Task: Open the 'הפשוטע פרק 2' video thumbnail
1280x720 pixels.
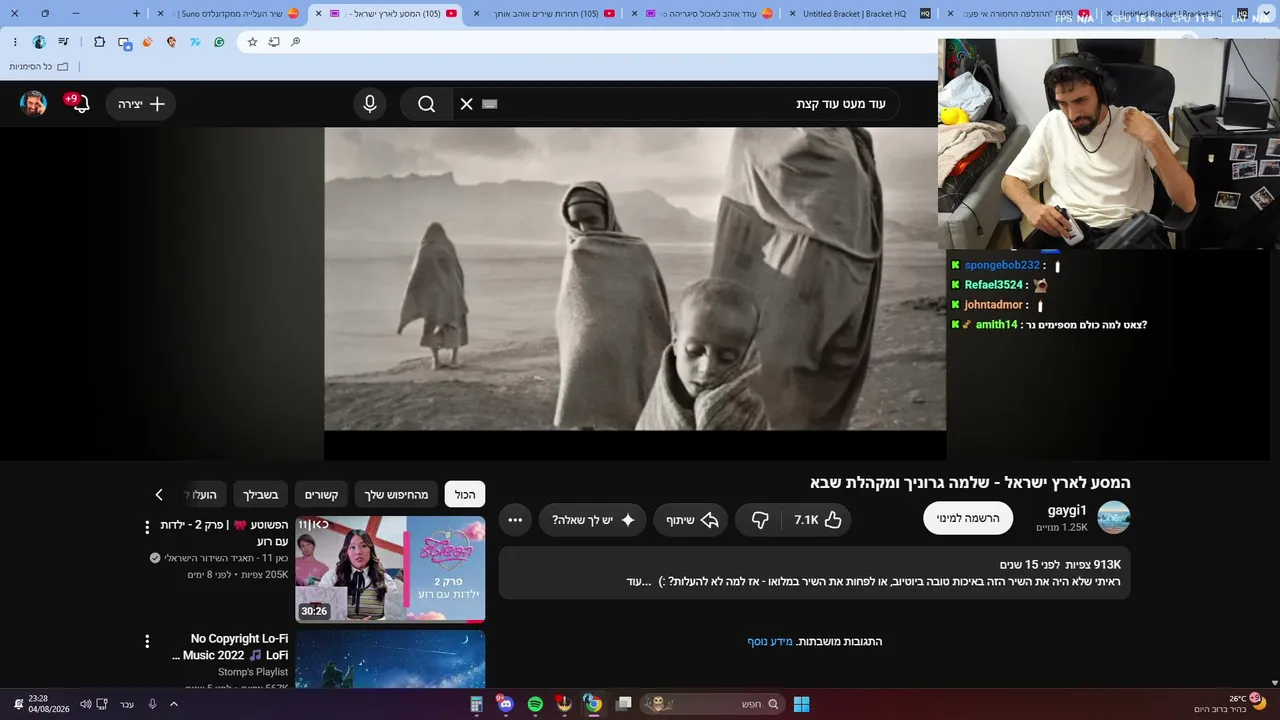Action: [390, 569]
